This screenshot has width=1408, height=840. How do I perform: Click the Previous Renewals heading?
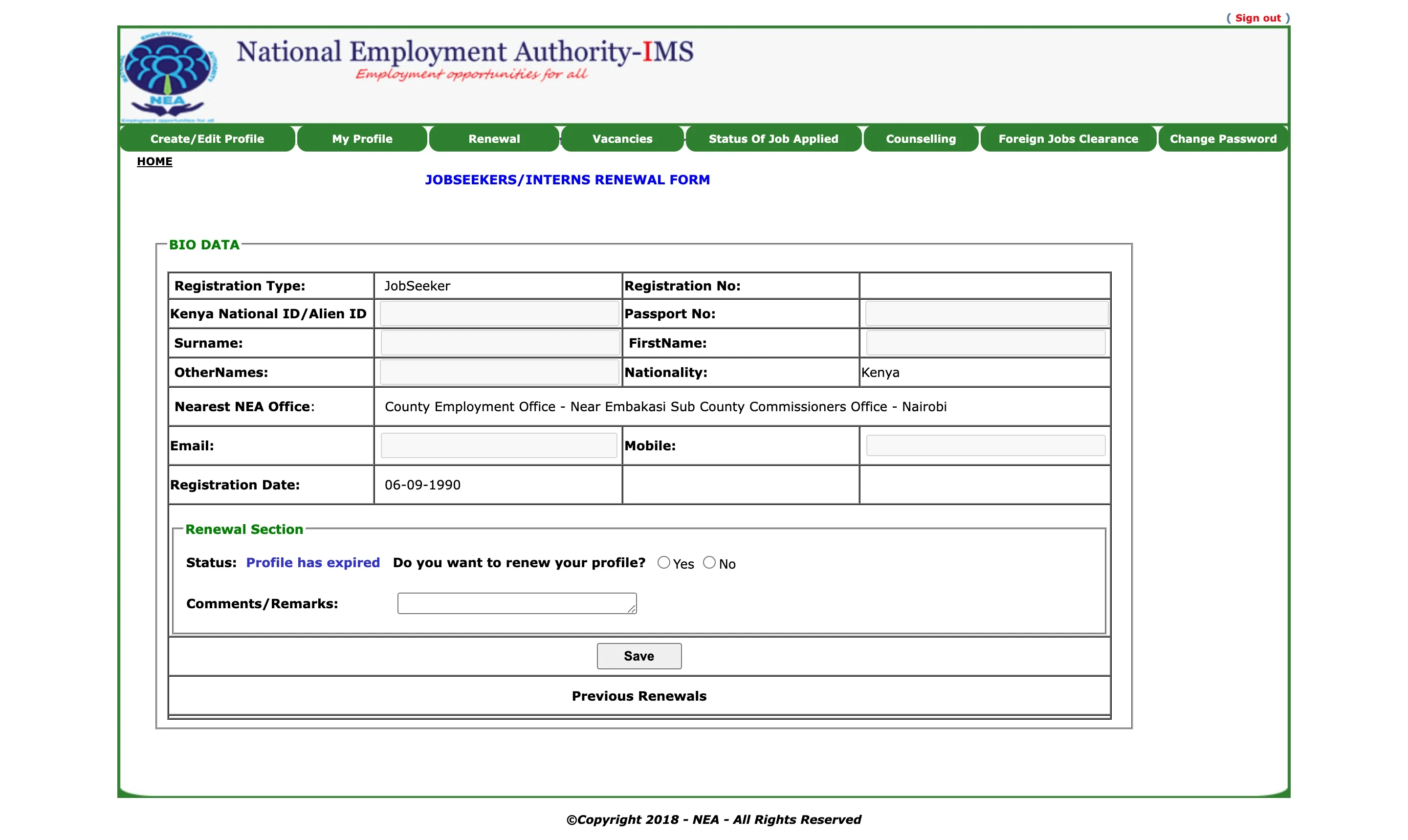(x=639, y=696)
